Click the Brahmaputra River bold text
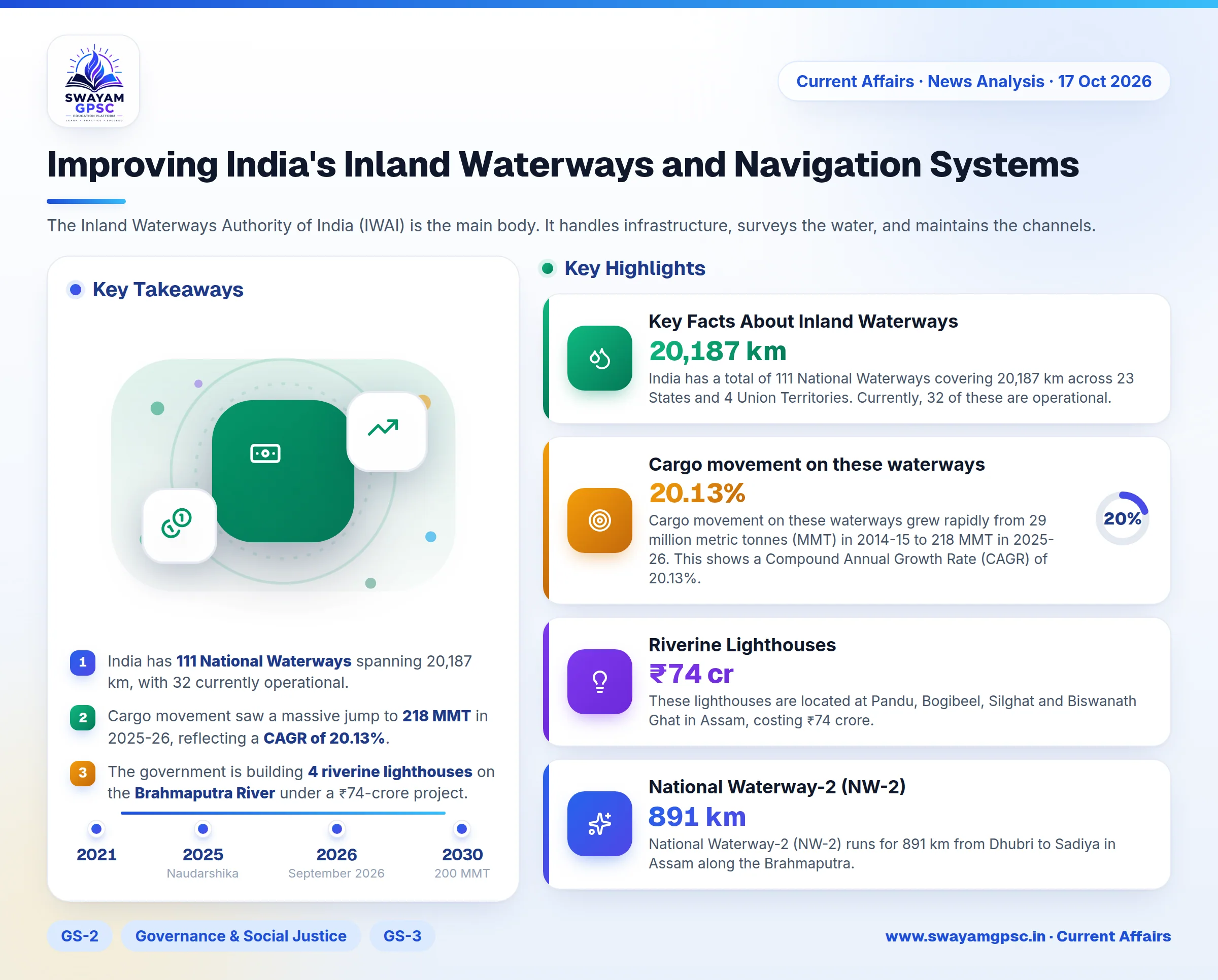This screenshot has width=1218, height=980. pos(205,793)
